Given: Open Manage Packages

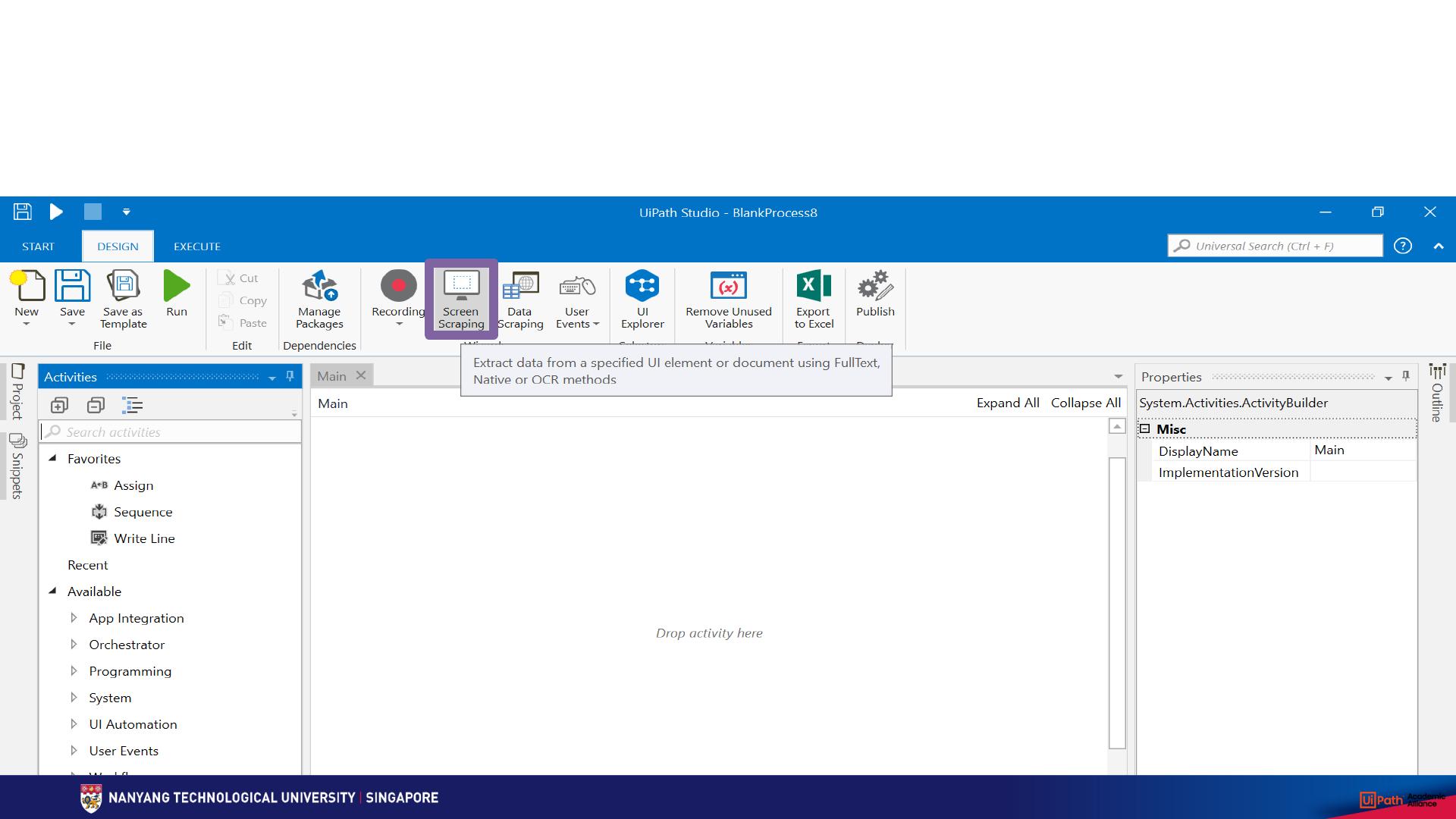Looking at the screenshot, I should point(319,300).
